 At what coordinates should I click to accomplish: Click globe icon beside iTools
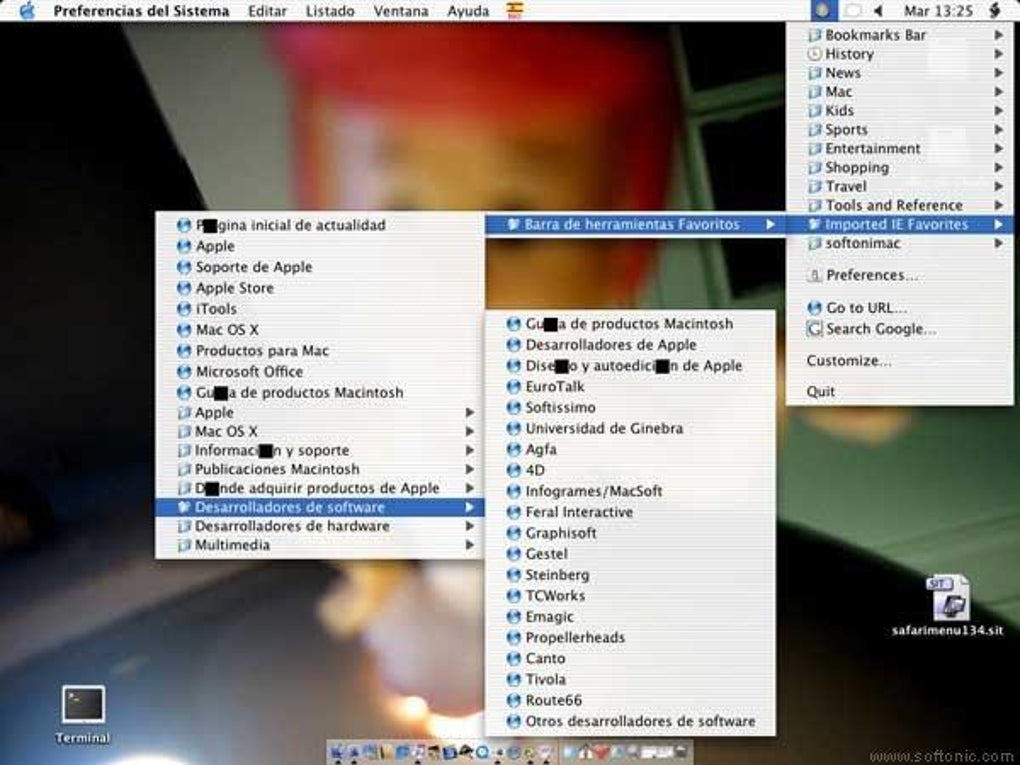[184, 308]
